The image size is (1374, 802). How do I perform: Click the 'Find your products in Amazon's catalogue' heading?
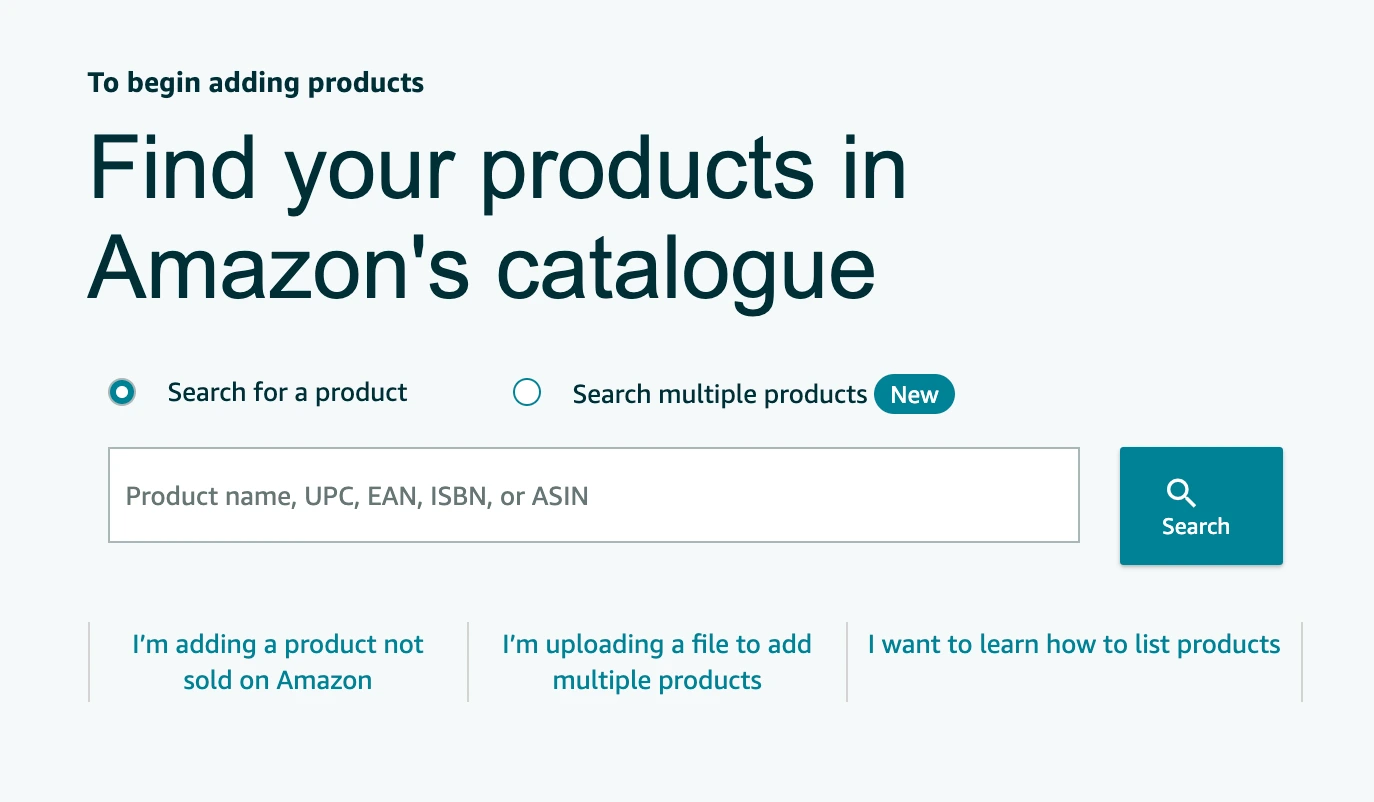[497, 218]
